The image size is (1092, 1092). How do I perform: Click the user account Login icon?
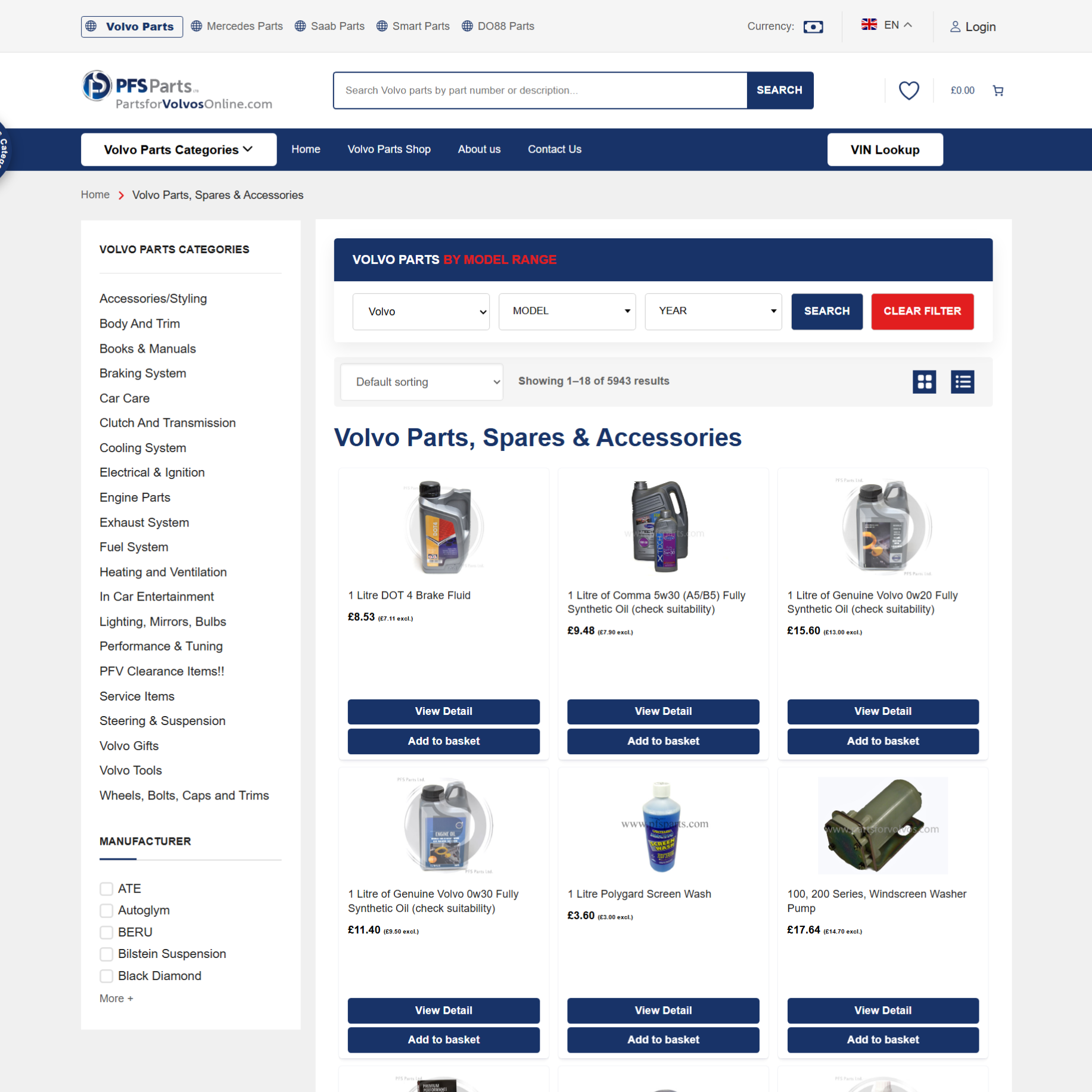[x=955, y=27]
